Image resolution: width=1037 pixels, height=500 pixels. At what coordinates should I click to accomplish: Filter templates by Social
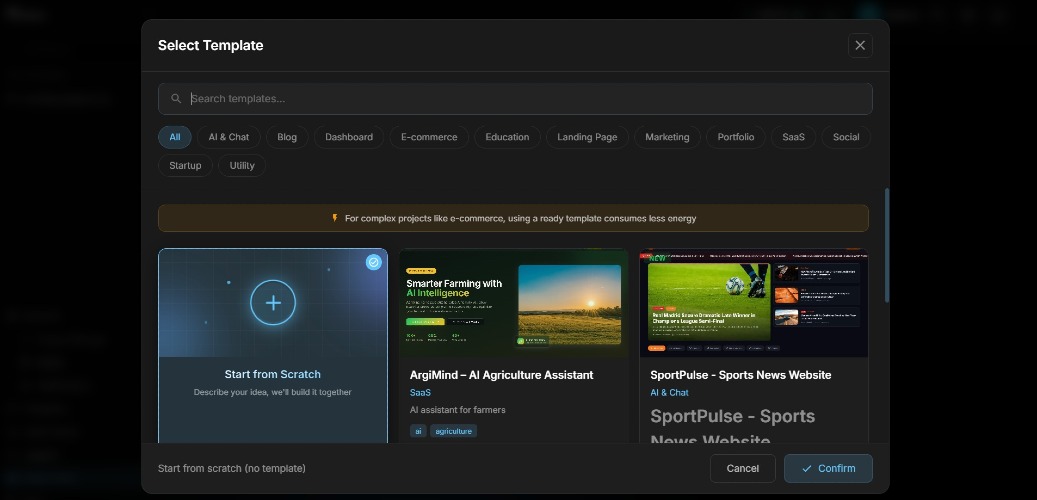846,137
